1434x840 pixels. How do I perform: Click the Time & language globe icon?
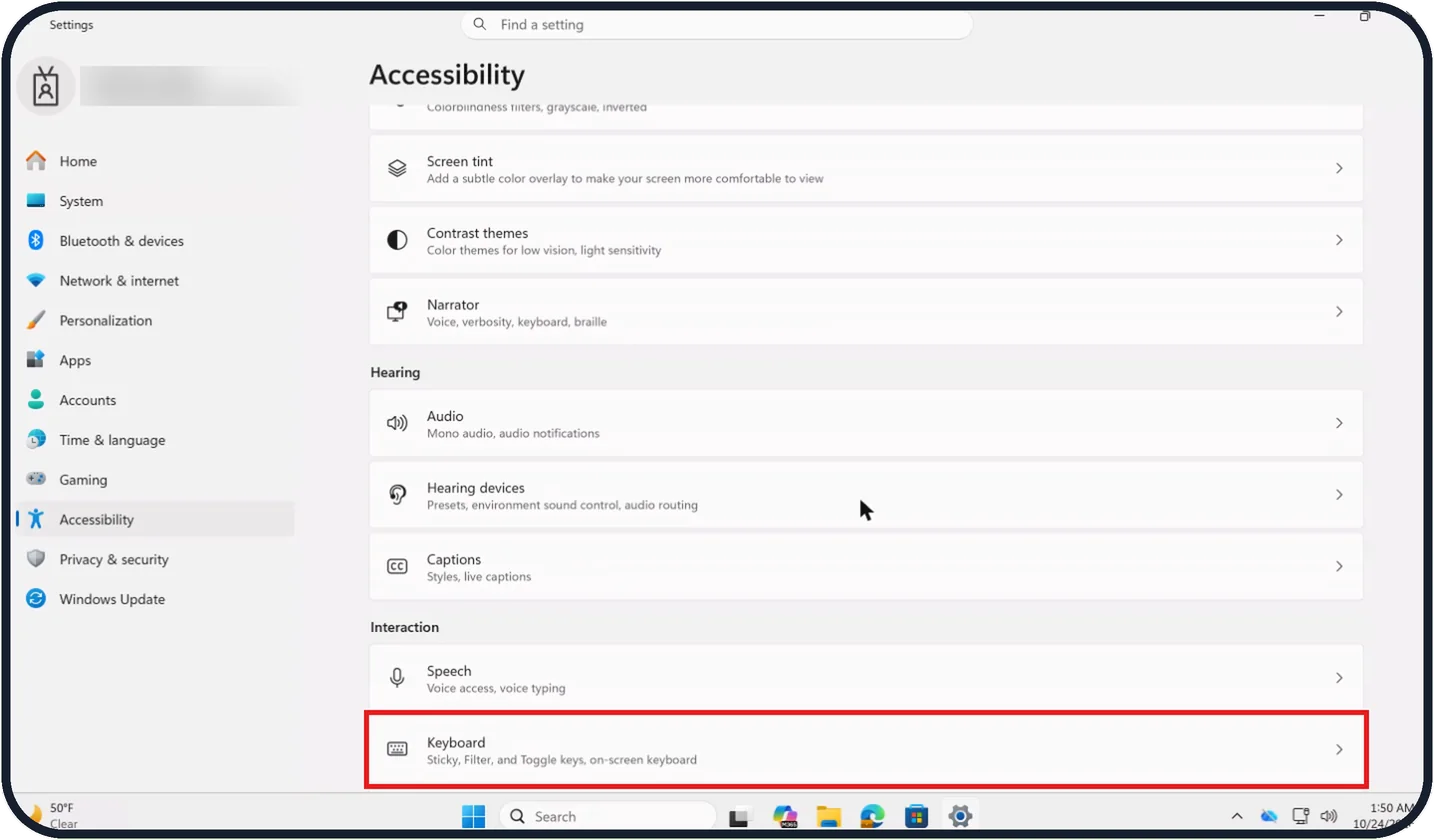point(36,440)
